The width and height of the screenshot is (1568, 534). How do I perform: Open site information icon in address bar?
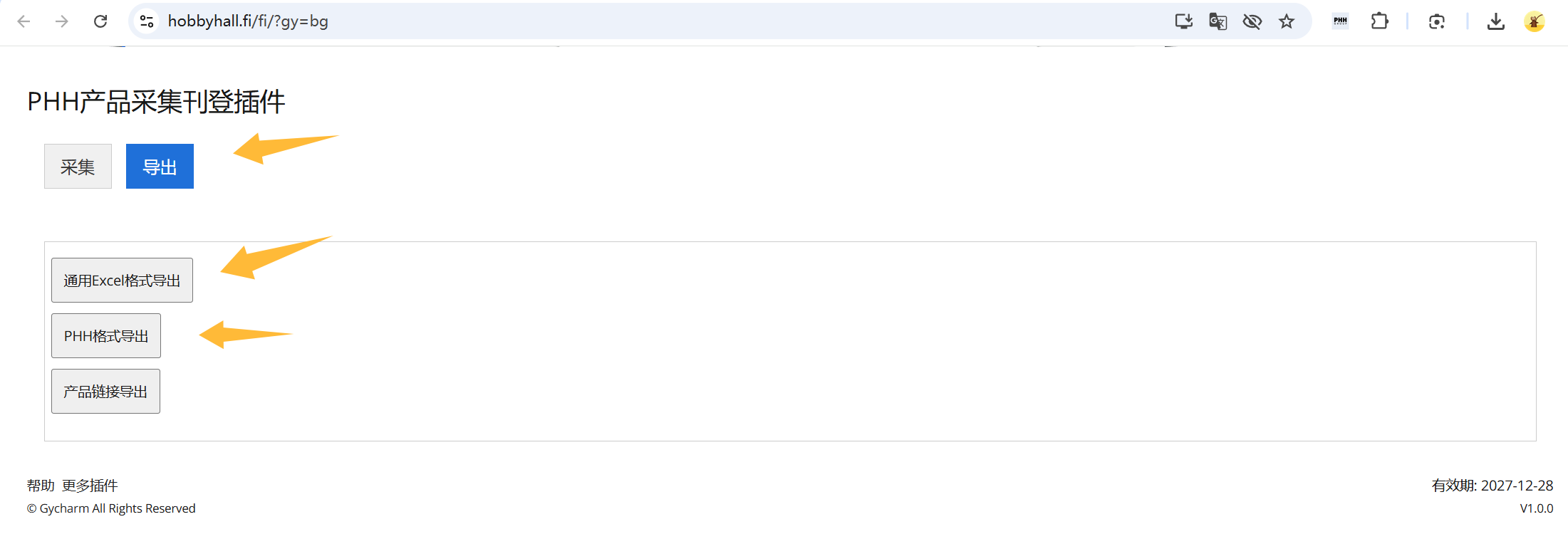[x=147, y=21]
